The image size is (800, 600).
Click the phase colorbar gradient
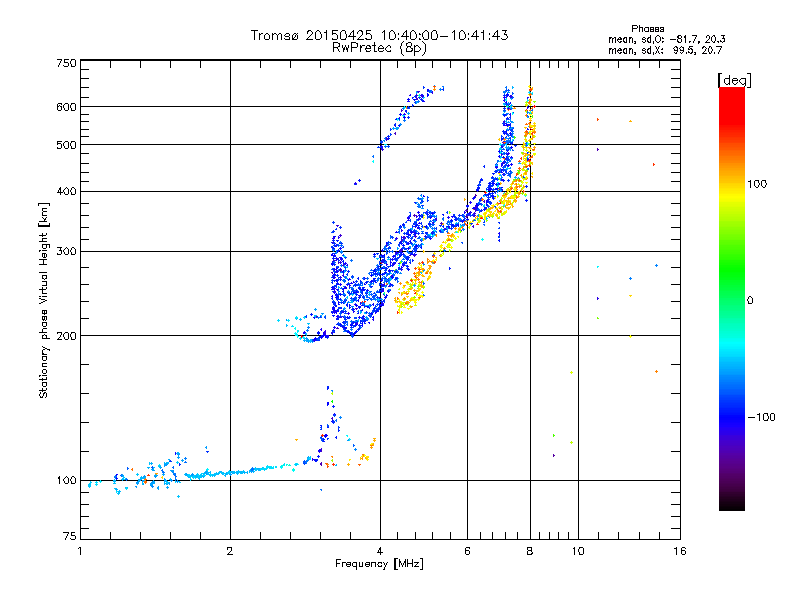[x=732, y=298]
